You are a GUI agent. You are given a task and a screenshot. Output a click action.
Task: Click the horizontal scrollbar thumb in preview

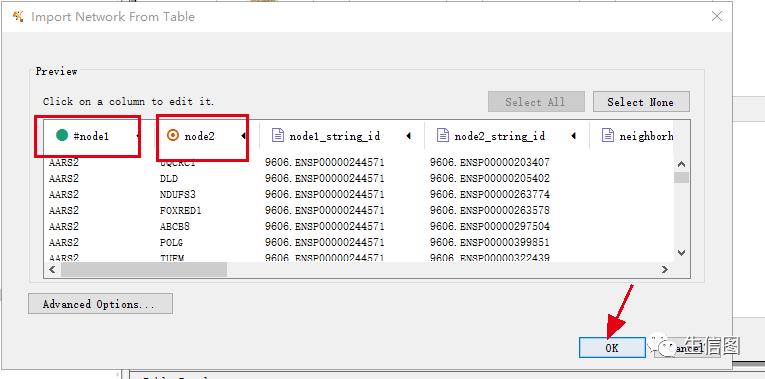tap(144, 269)
